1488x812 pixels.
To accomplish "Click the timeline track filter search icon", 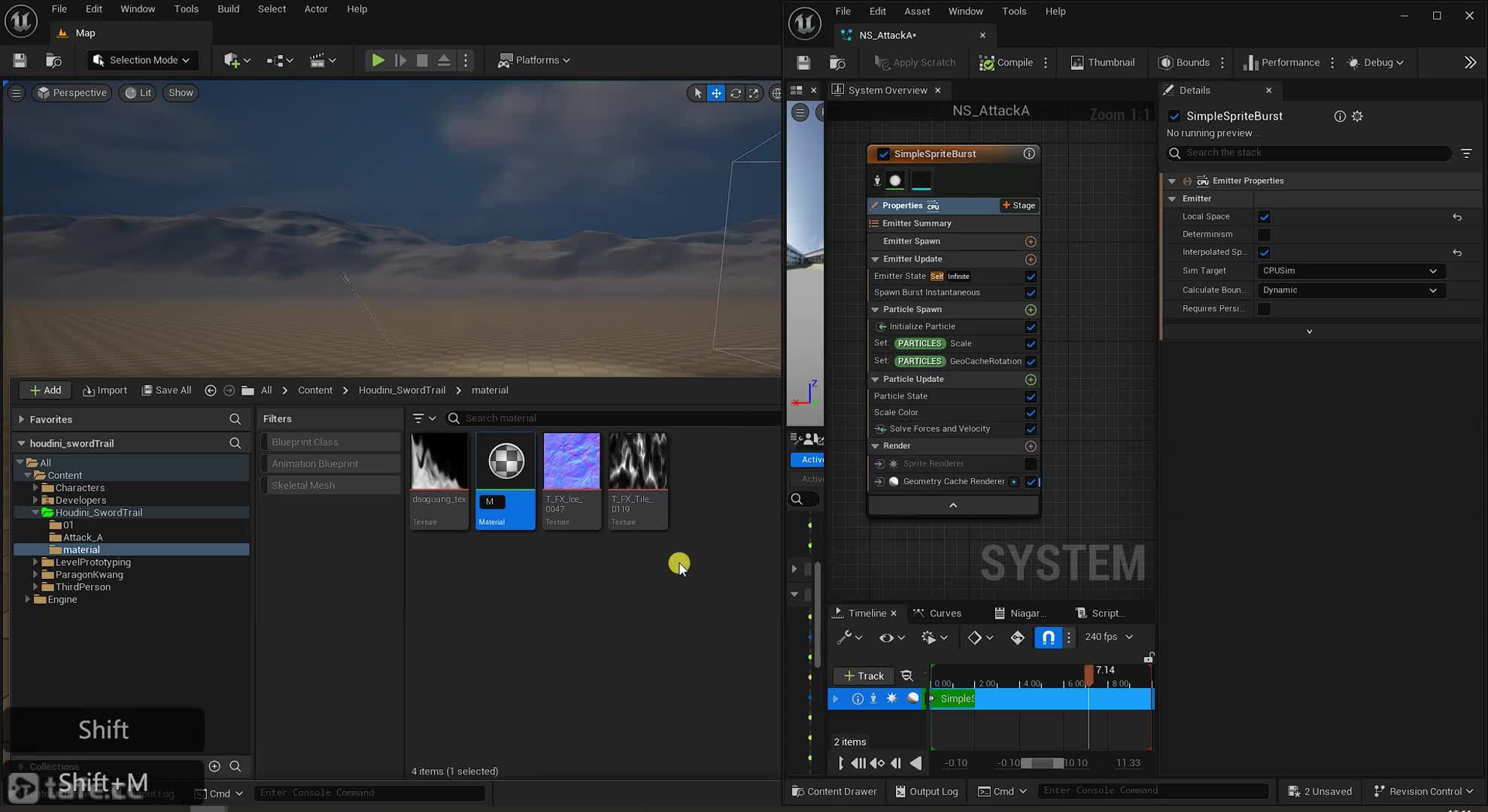I will (x=906, y=676).
